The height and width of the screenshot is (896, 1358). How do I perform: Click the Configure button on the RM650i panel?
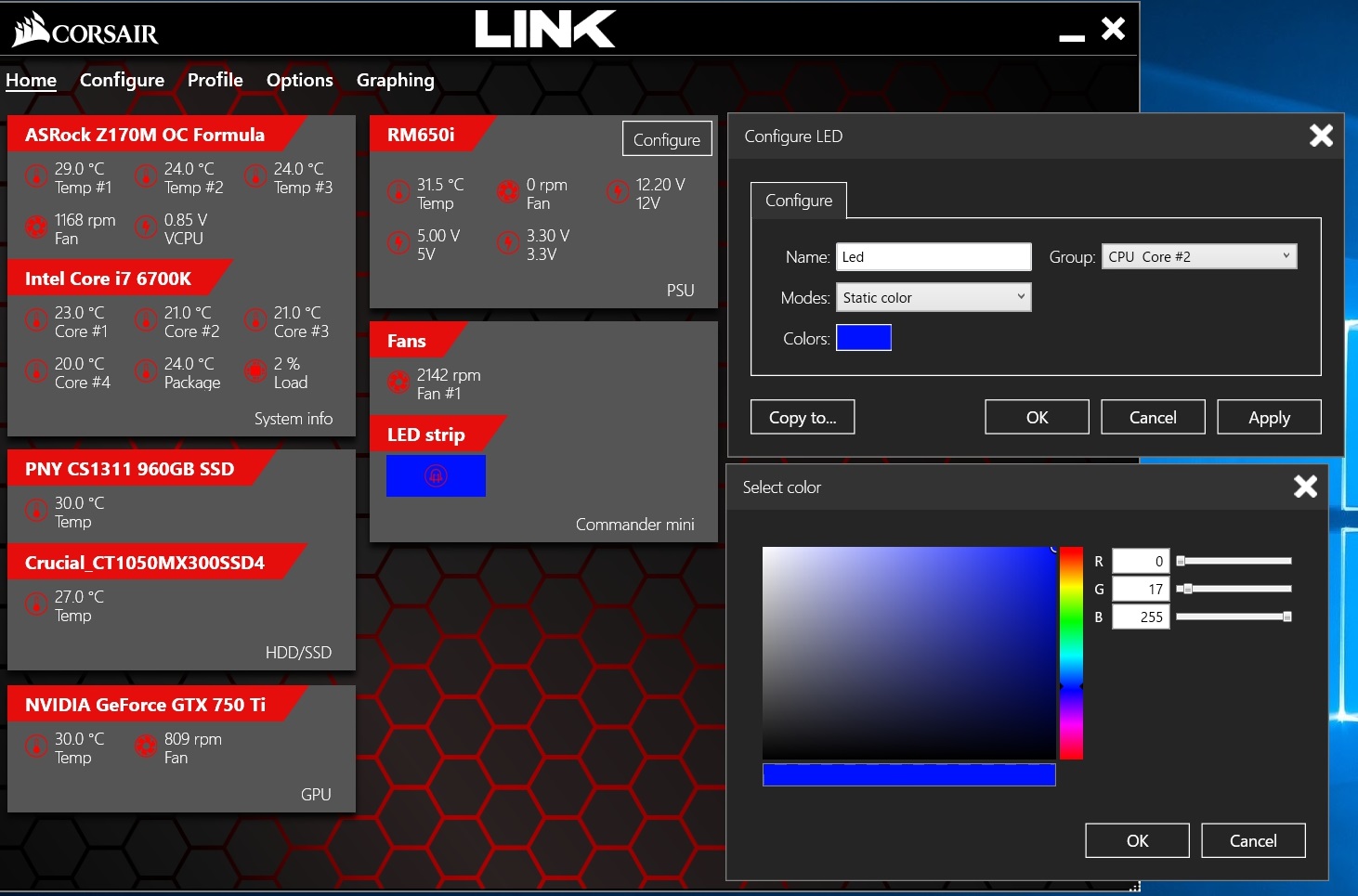click(667, 139)
